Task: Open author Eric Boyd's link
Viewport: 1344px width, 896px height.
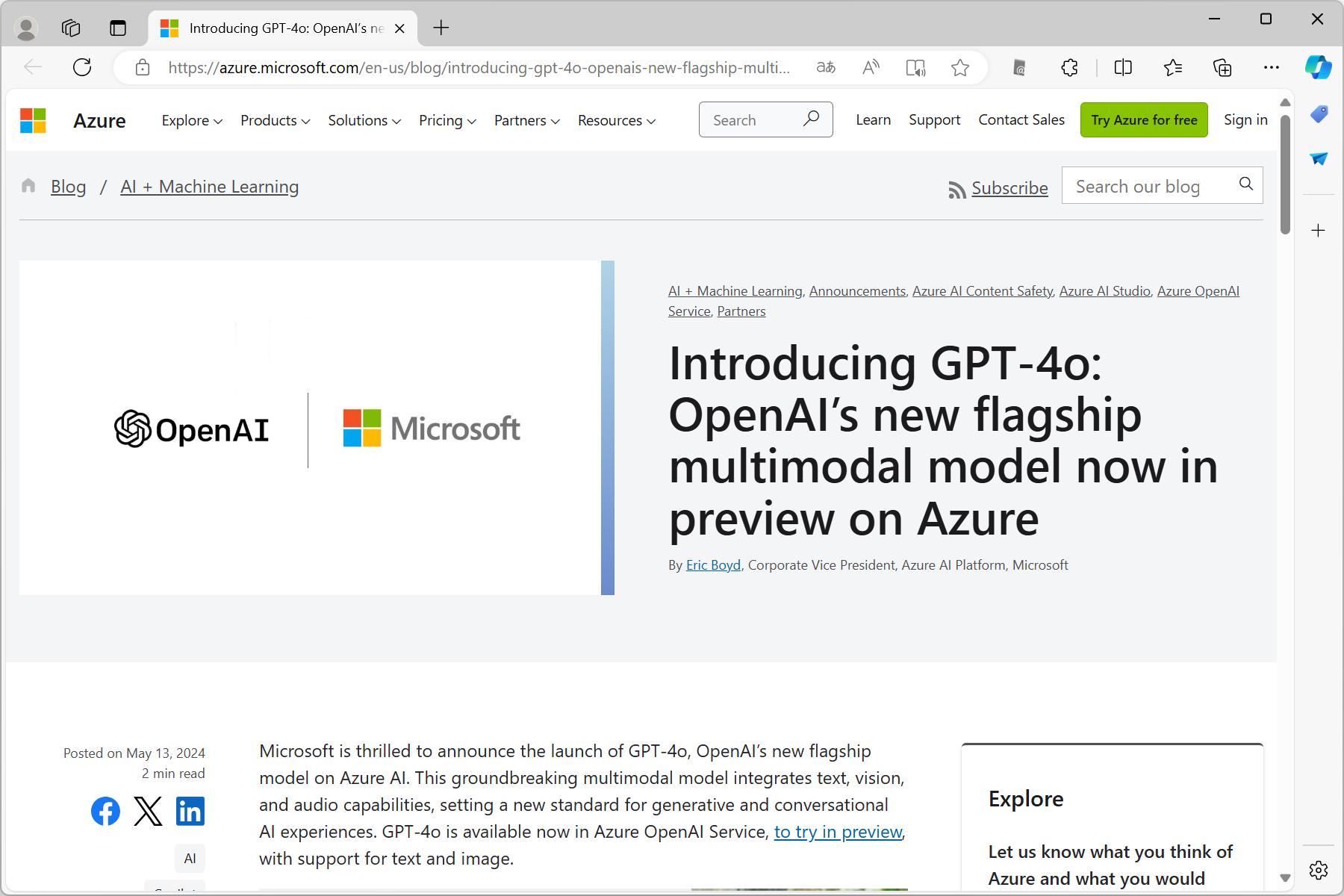Action: click(713, 565)
